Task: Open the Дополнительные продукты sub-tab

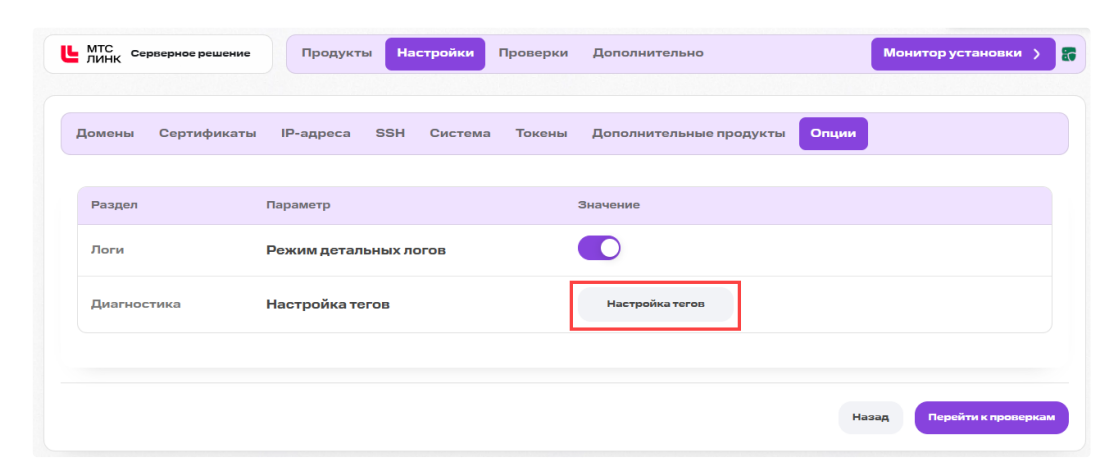Action: point(689,134)
